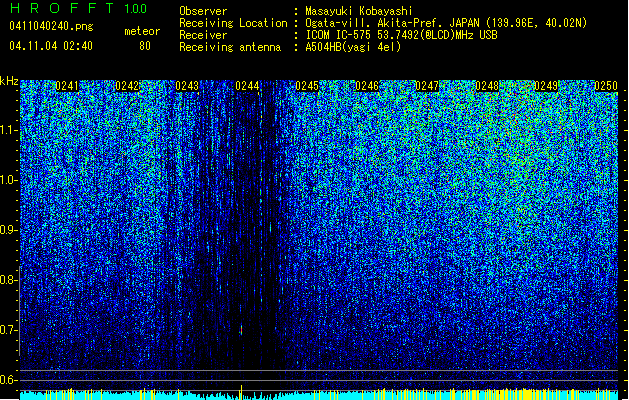Click the version number 1.0.0

[136, 9]
